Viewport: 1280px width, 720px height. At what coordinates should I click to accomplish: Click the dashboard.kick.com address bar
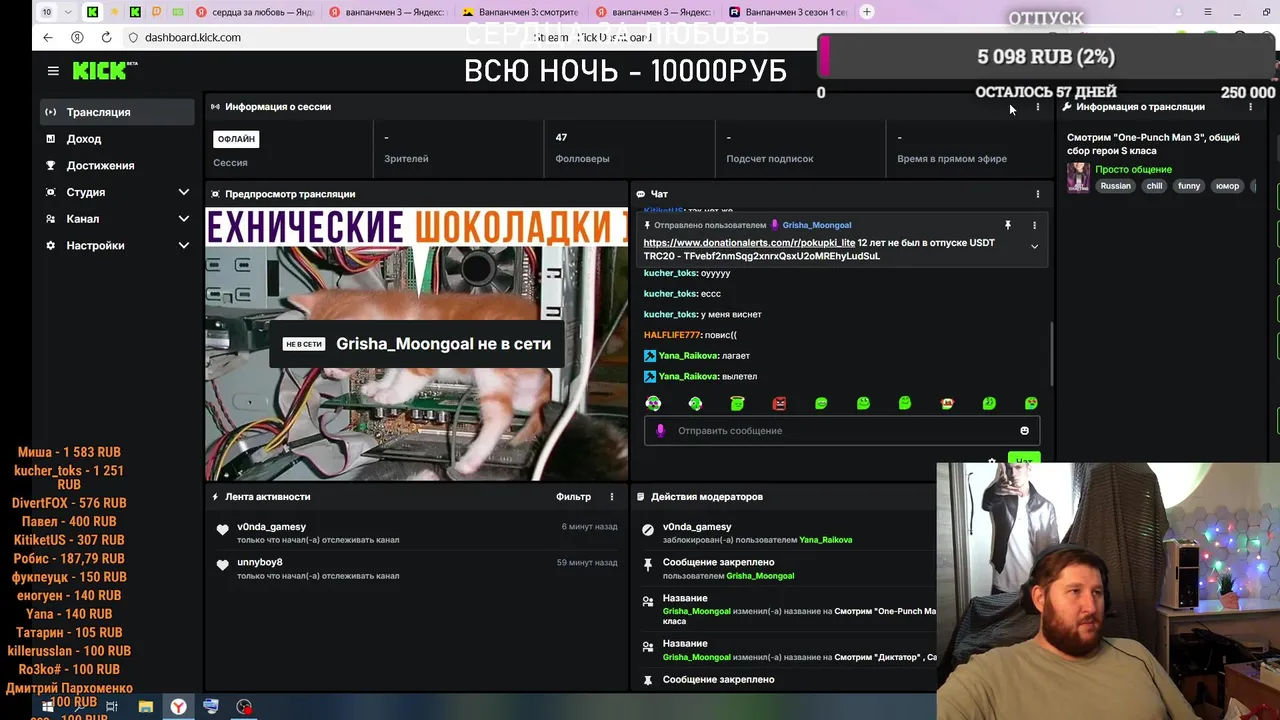click(193, 37)
